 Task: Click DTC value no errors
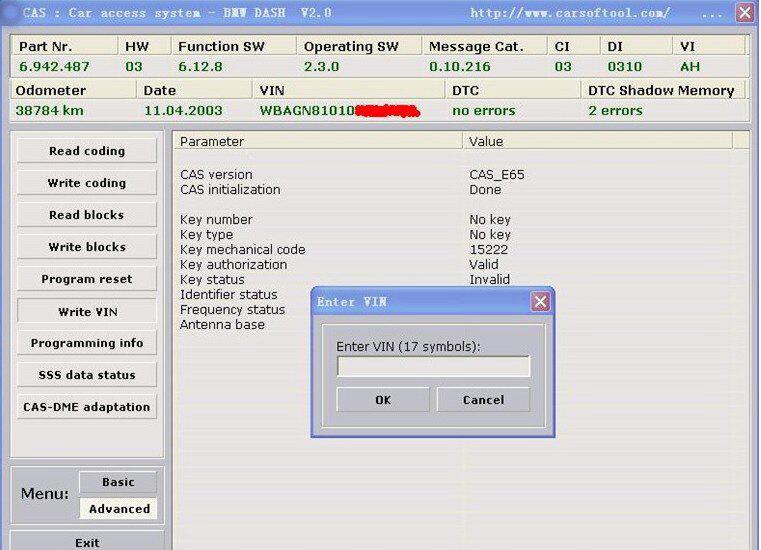pos(483,111)
